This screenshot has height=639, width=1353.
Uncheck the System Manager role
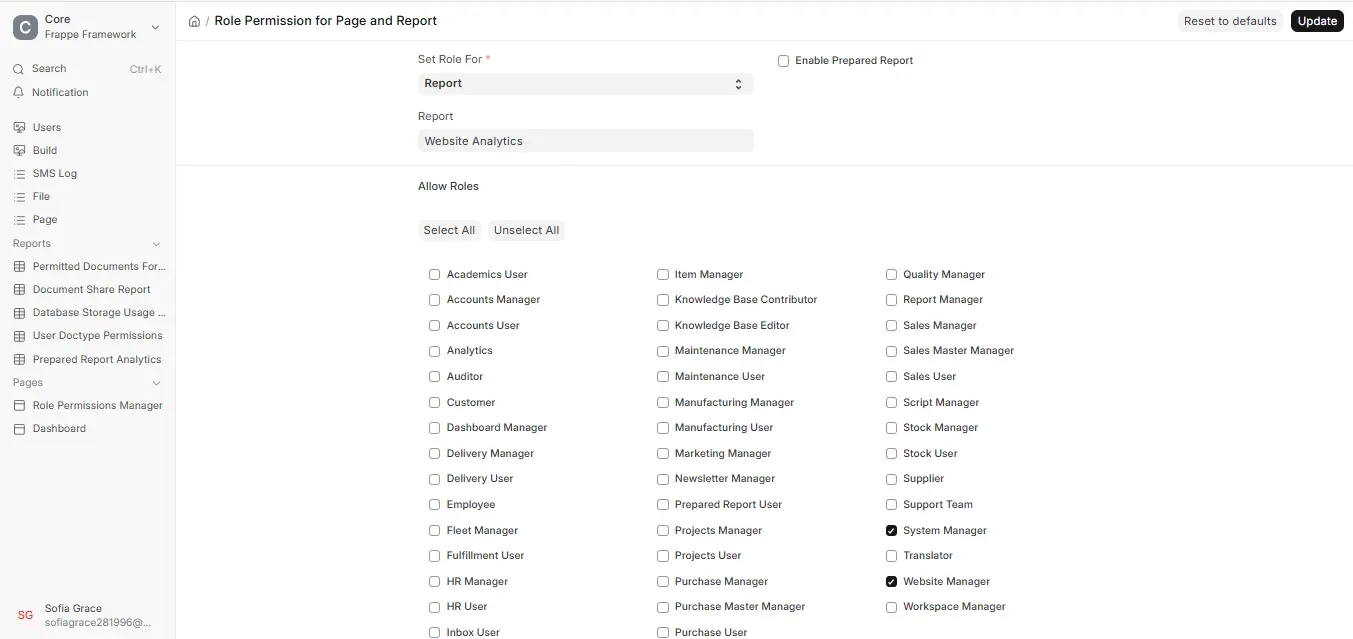[891, 530]
